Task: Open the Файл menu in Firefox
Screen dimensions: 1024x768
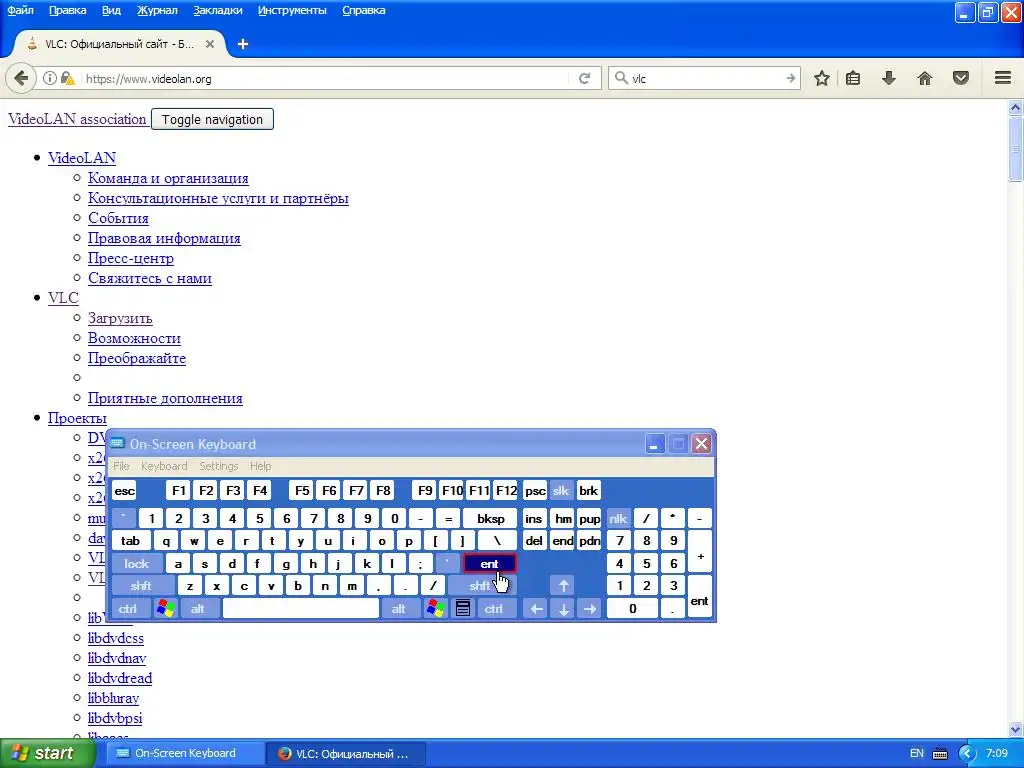Action: [20, 10]
